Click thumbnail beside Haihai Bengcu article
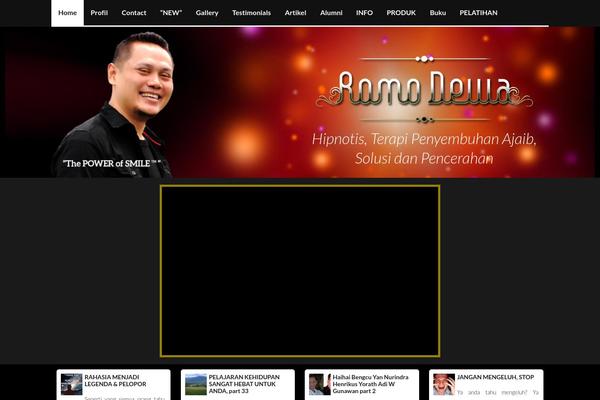Viewport: 600px width, 400px height. coord(320,384)
